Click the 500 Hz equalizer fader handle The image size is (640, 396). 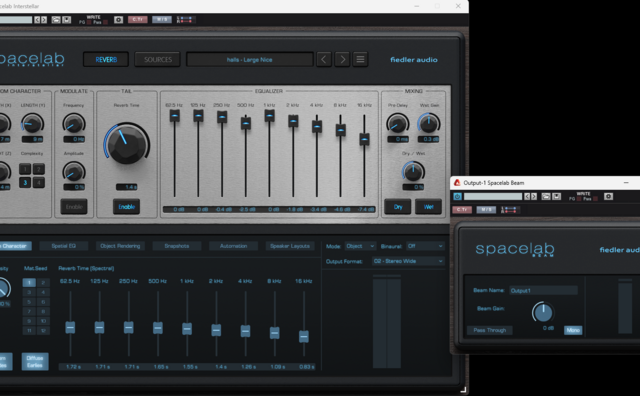246,123
